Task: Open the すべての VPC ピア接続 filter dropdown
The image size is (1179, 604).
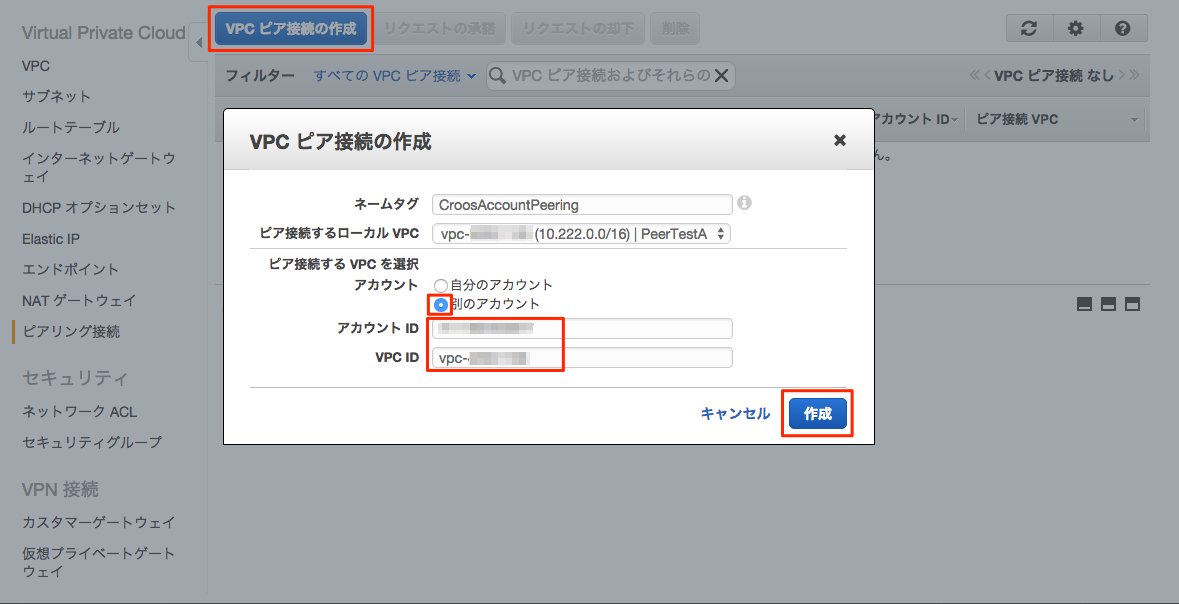Action: click(x=395, y=75)
